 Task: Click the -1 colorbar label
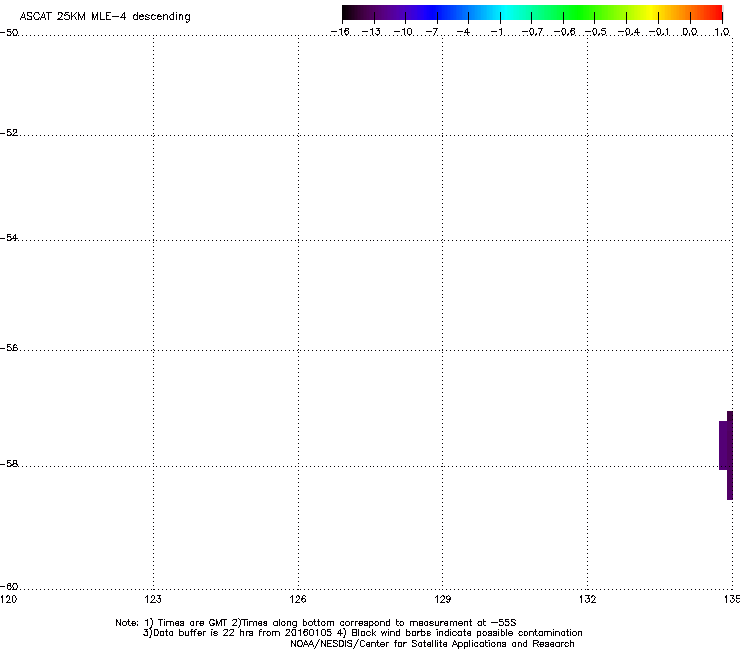click(497, 32)
